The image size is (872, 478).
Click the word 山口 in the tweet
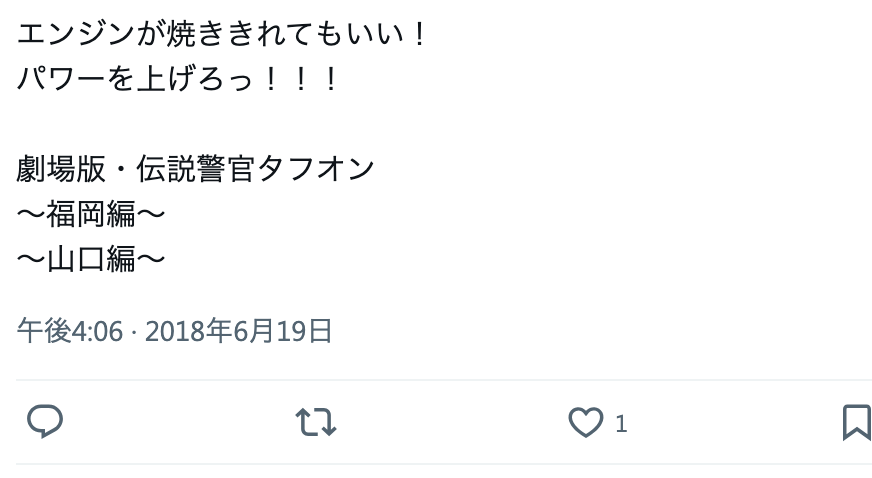tap(76, 258)
